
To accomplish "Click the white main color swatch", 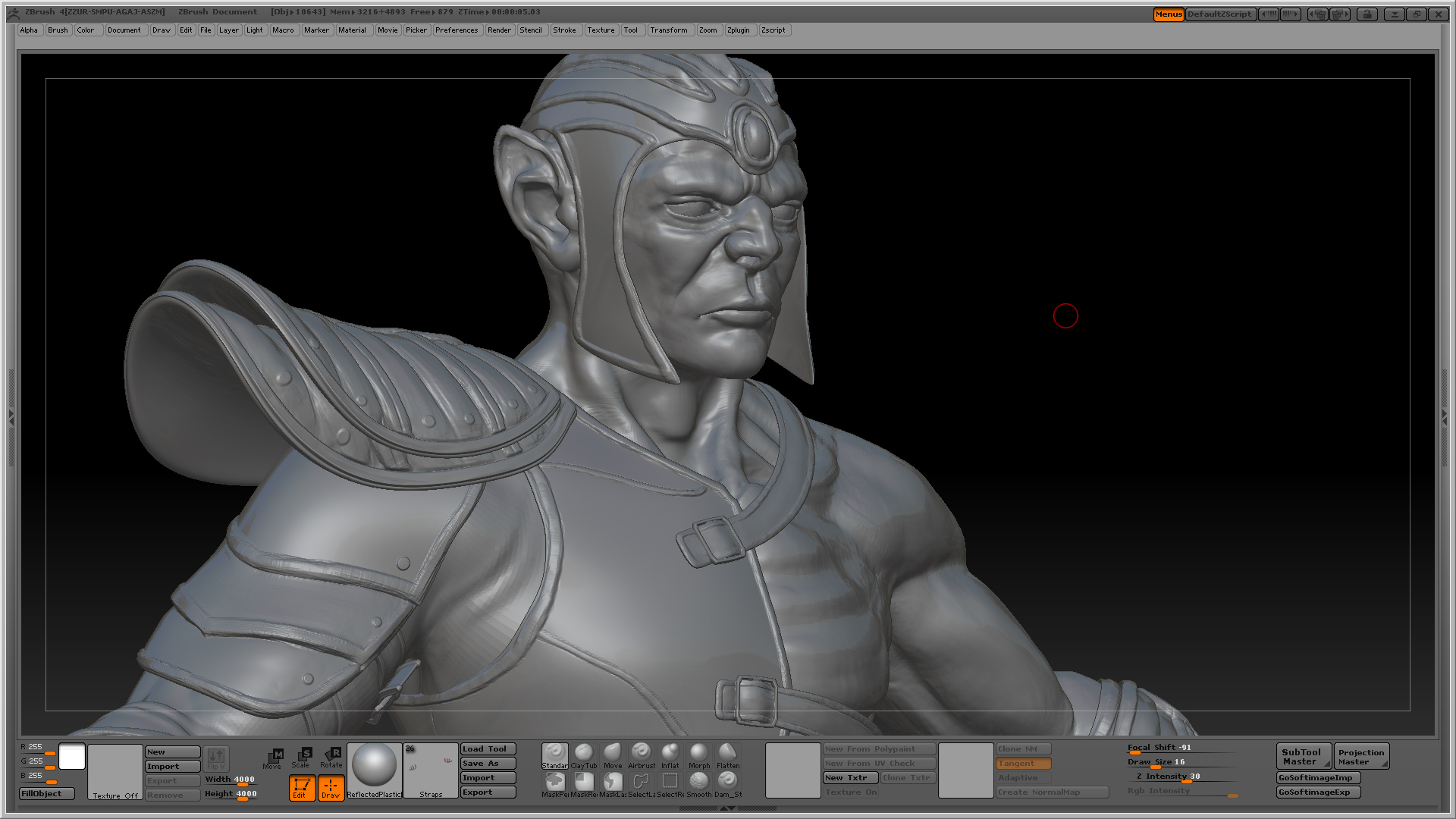I will 72,757.
